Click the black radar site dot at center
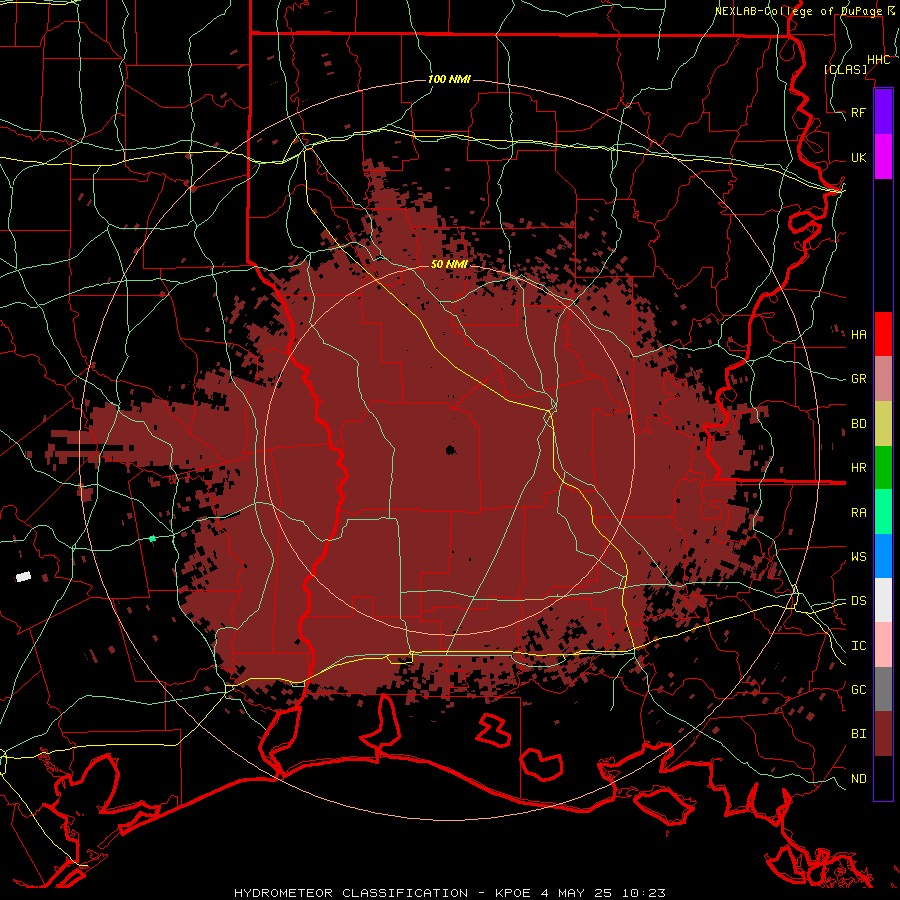 [x=451, y=450]
